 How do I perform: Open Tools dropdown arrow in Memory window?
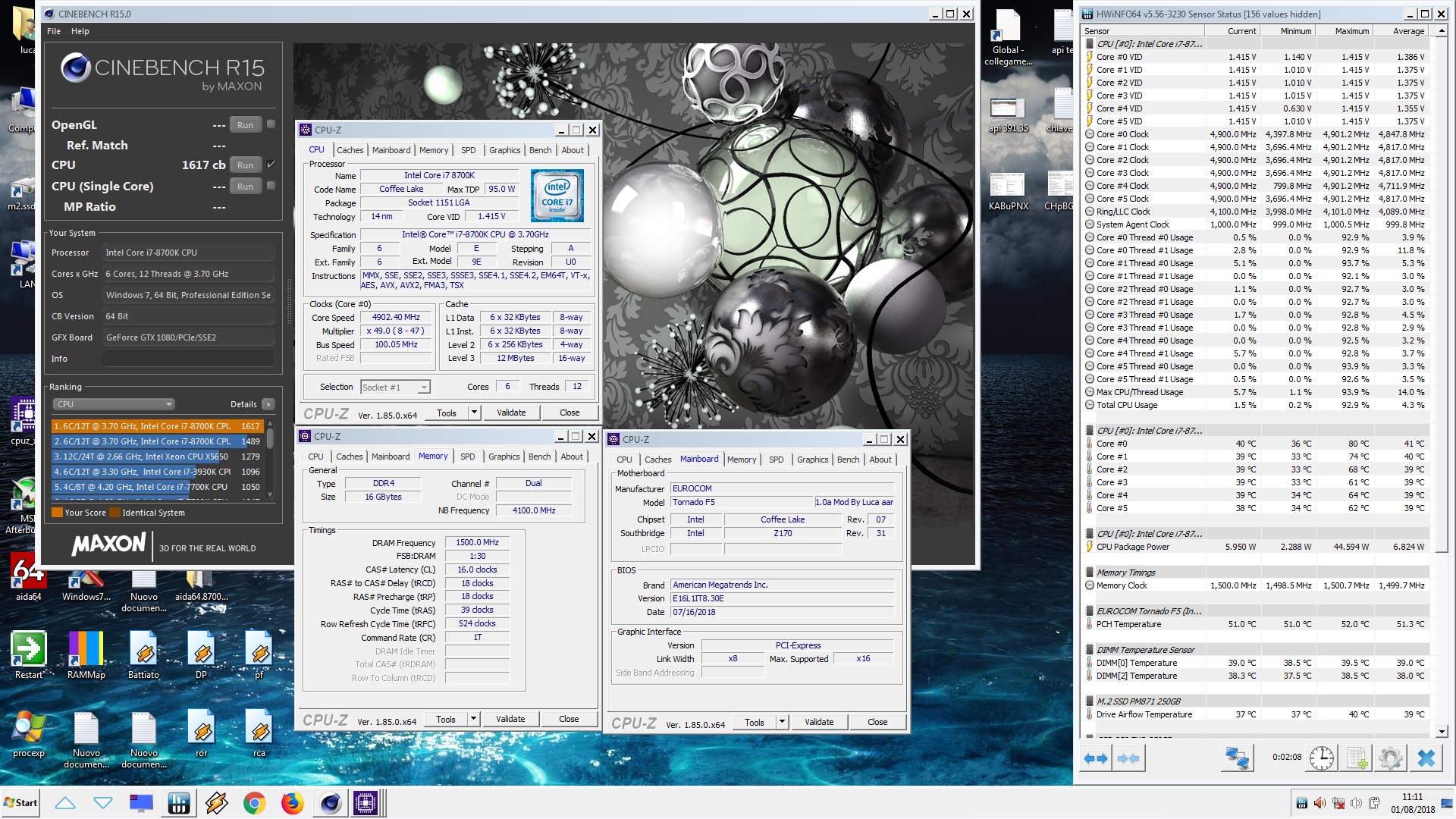(473, 719)
